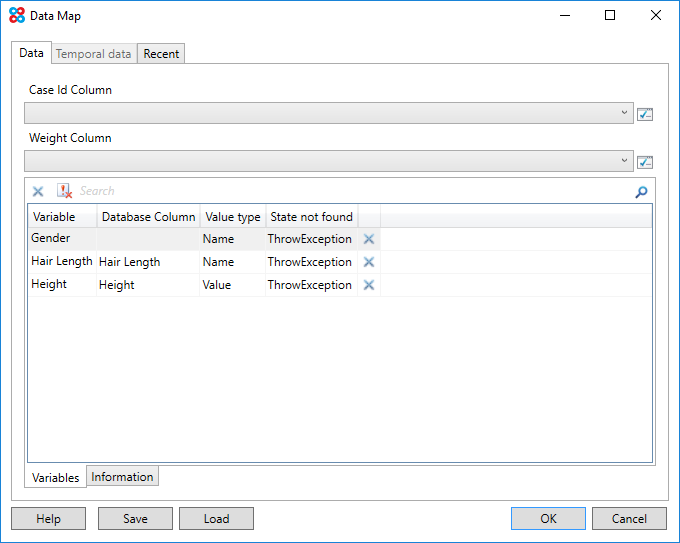Click the delete X icon in the variables toolbar
The image size is (680, 543).
(x=38, y=191)
